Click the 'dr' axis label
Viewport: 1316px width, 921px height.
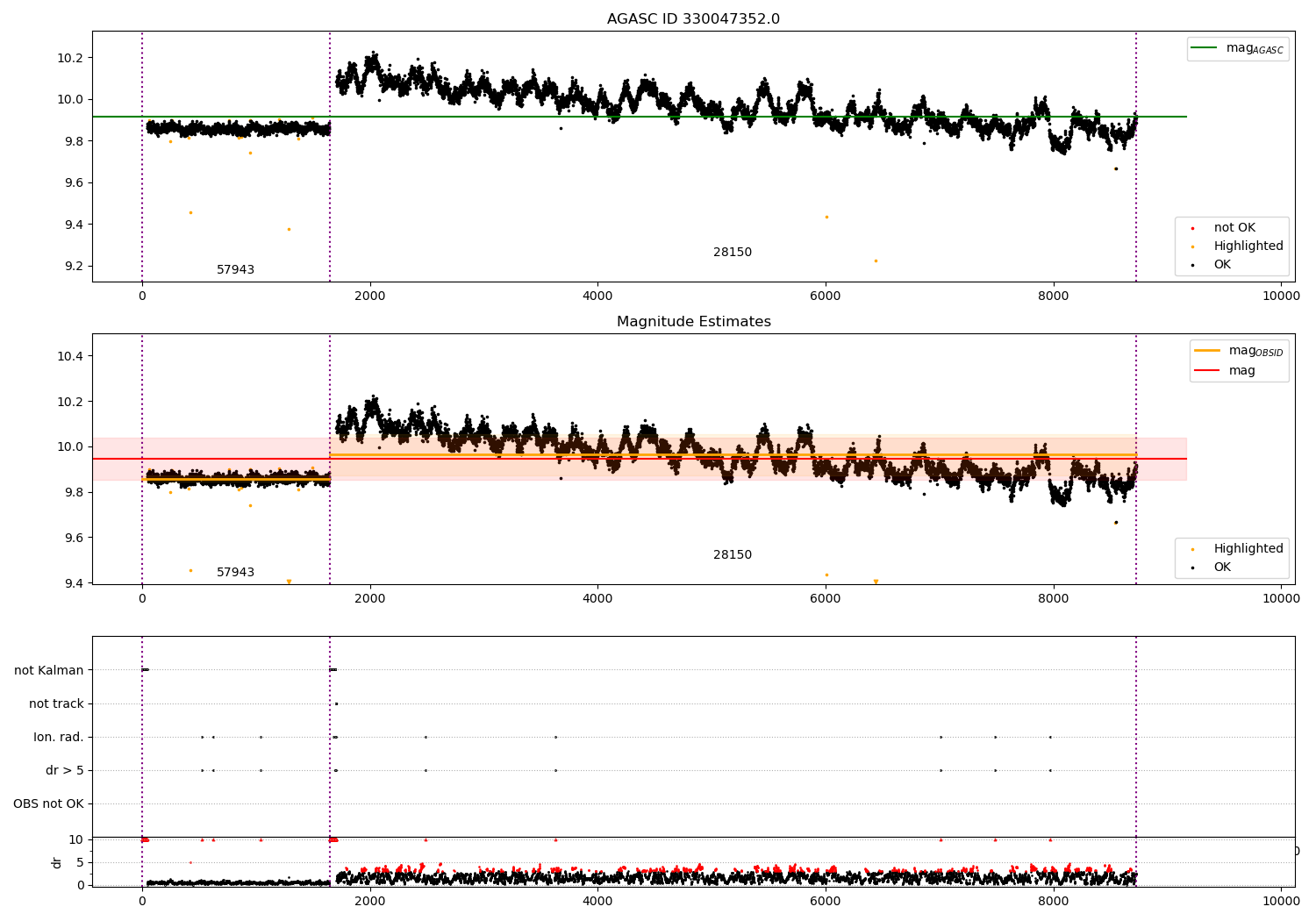(x=57, y=862)
